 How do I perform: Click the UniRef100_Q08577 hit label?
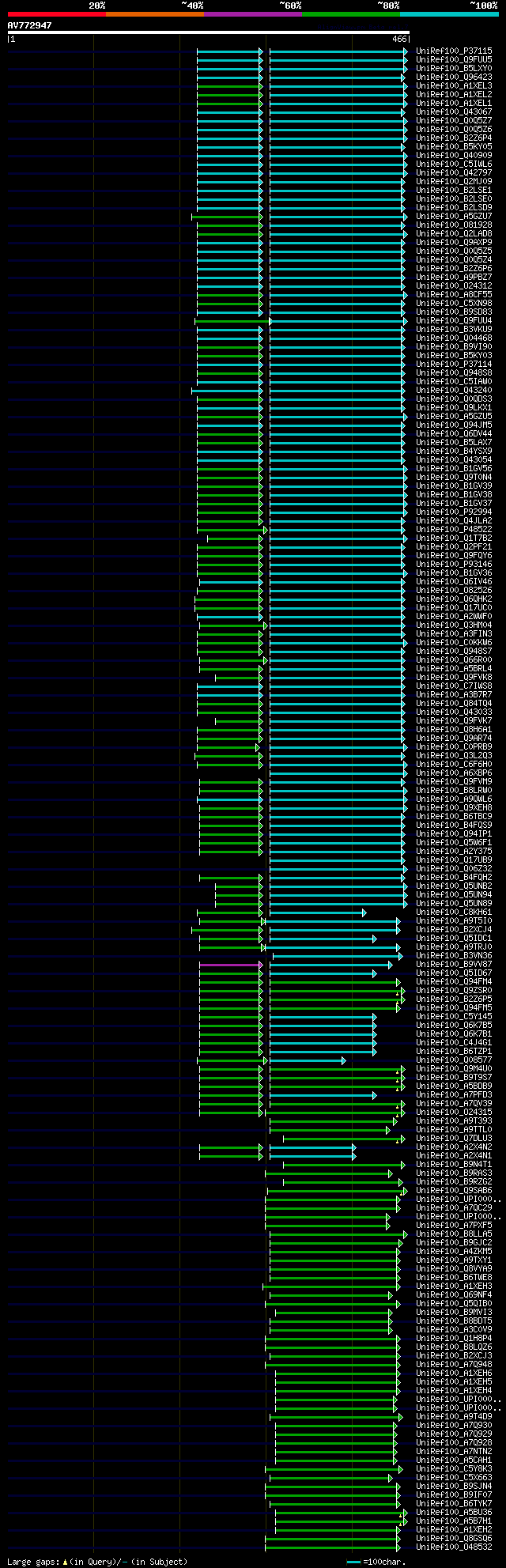[x=454, y=1060]
